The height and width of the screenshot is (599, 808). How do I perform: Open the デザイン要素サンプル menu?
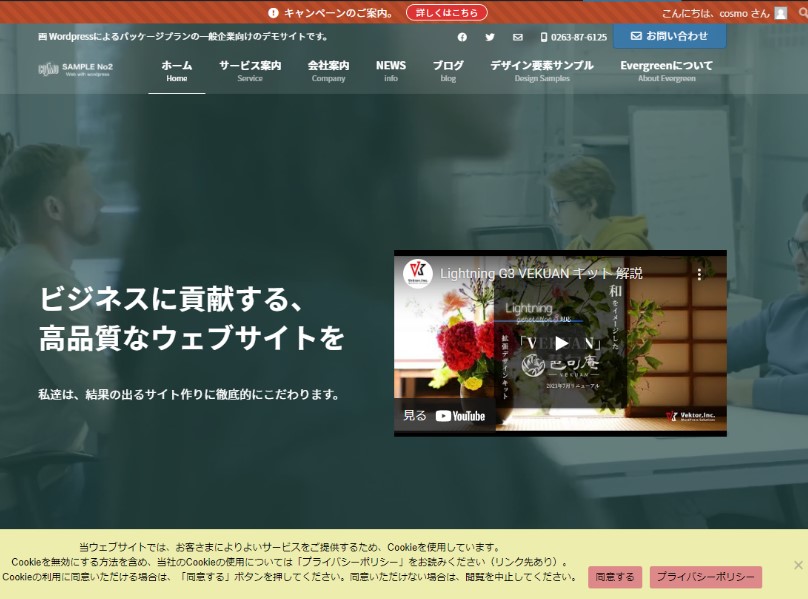(541, 71)
